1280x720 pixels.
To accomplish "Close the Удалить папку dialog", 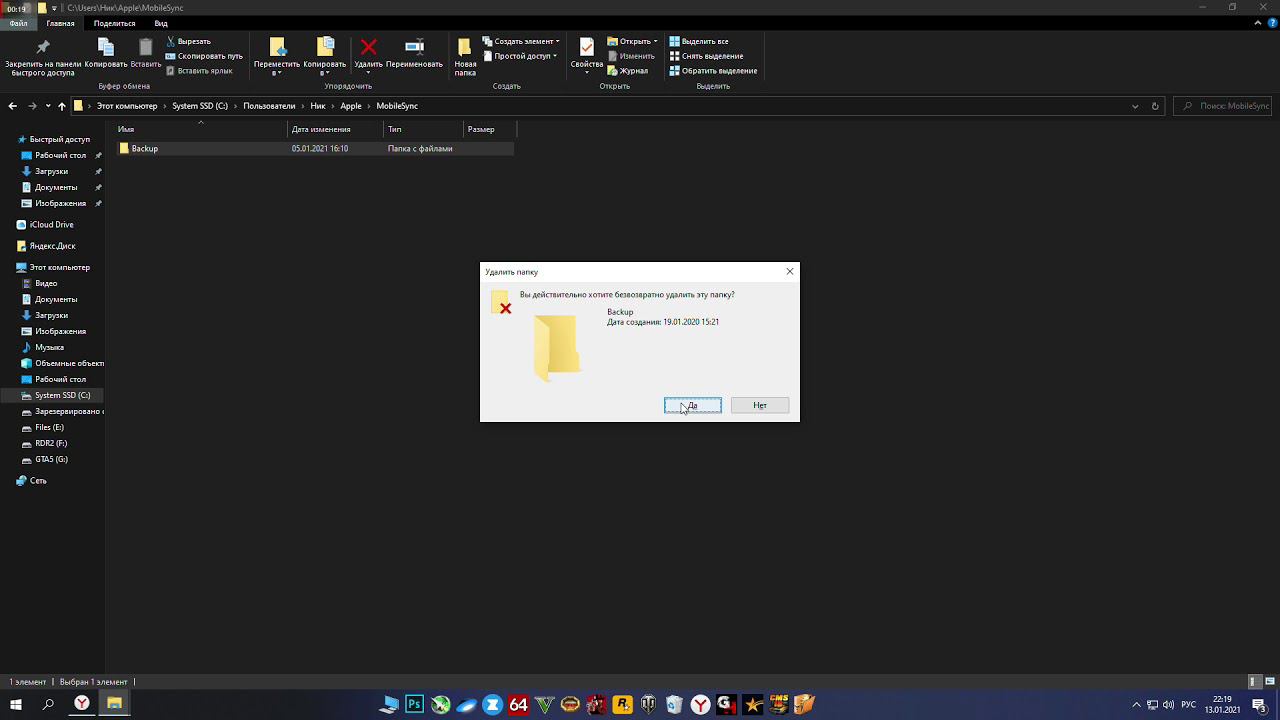I will point(790,271).
